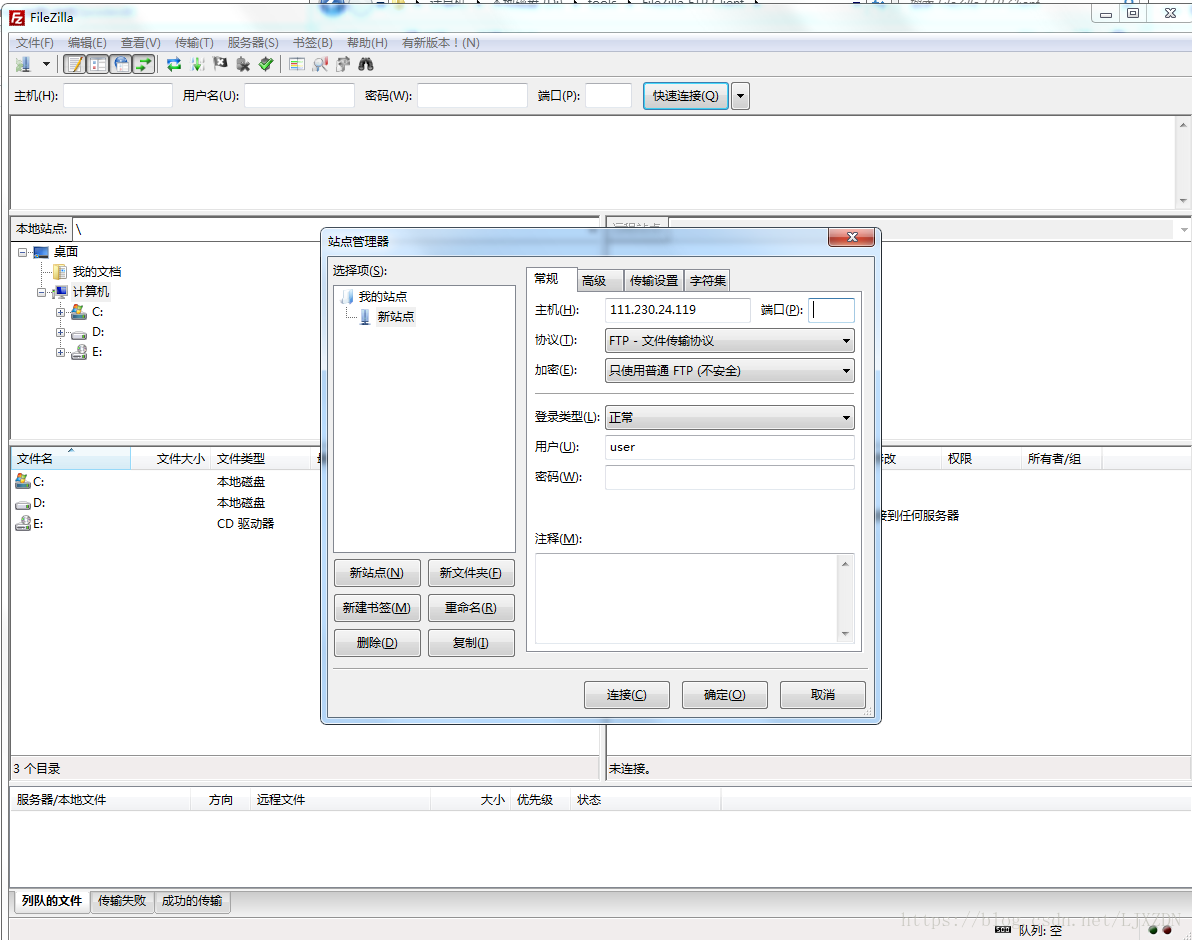The height and width of the screenshot is (940, 1192).
Task: Click the quick connect 用户名(U) field
Action: pyautogui.click(x=300, y=96)
